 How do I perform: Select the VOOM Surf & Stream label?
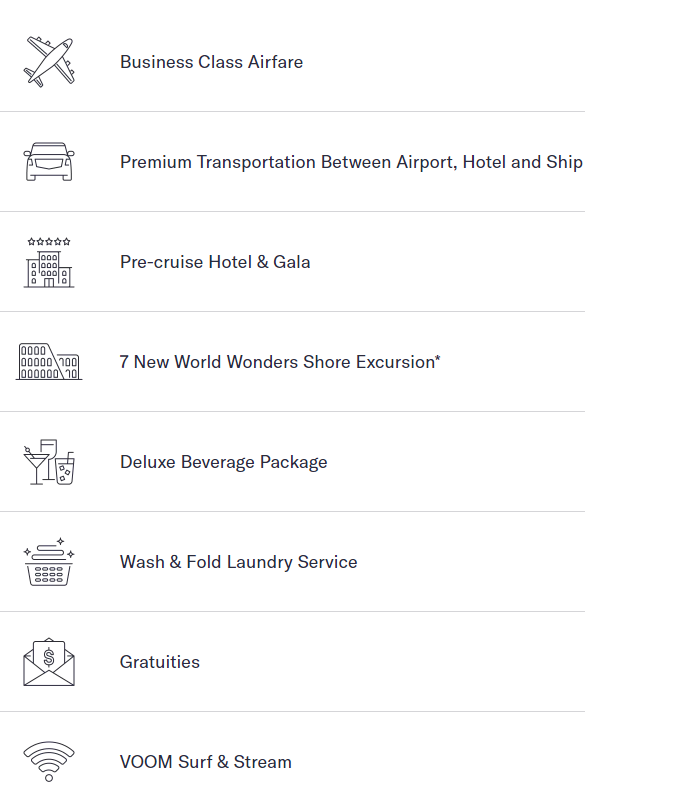pos(206,762)
